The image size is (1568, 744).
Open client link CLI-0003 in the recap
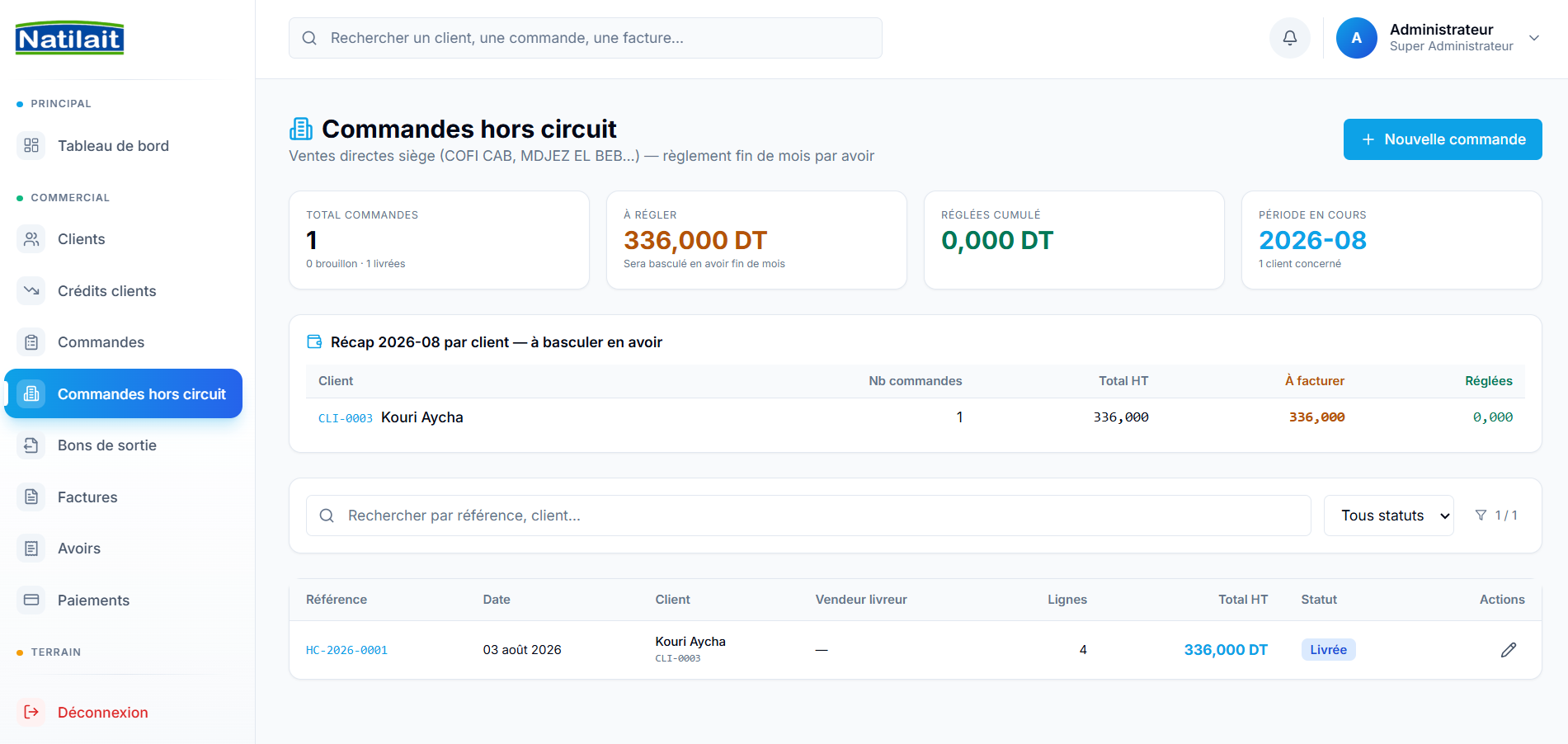[346, 418]
